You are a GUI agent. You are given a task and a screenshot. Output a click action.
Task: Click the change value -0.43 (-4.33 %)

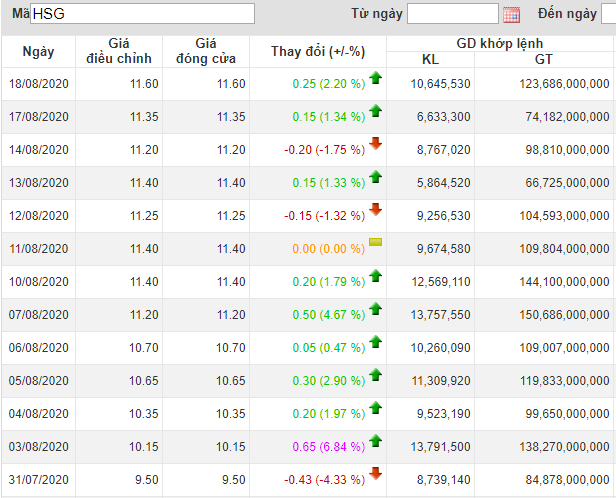324,480
